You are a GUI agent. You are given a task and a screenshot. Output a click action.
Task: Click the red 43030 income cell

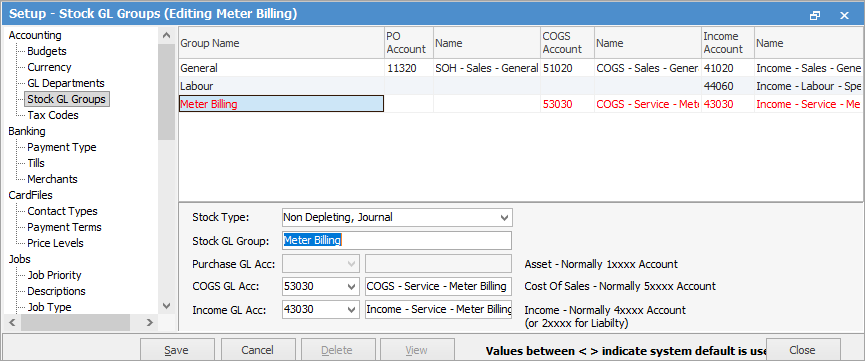click(x=727, y=104)
